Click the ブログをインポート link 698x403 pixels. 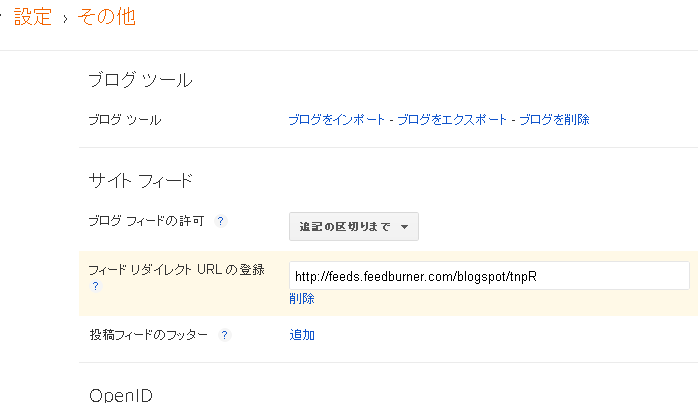point(337,120)
